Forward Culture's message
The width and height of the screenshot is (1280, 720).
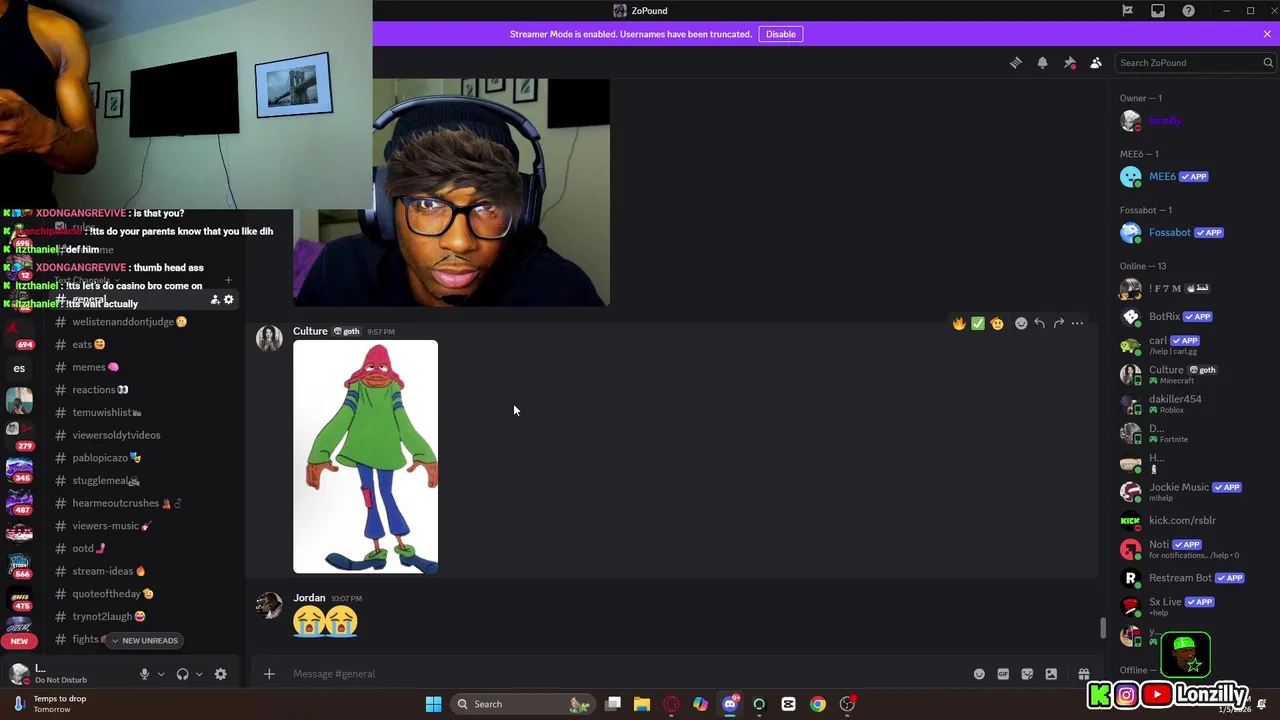[1059, 323]
